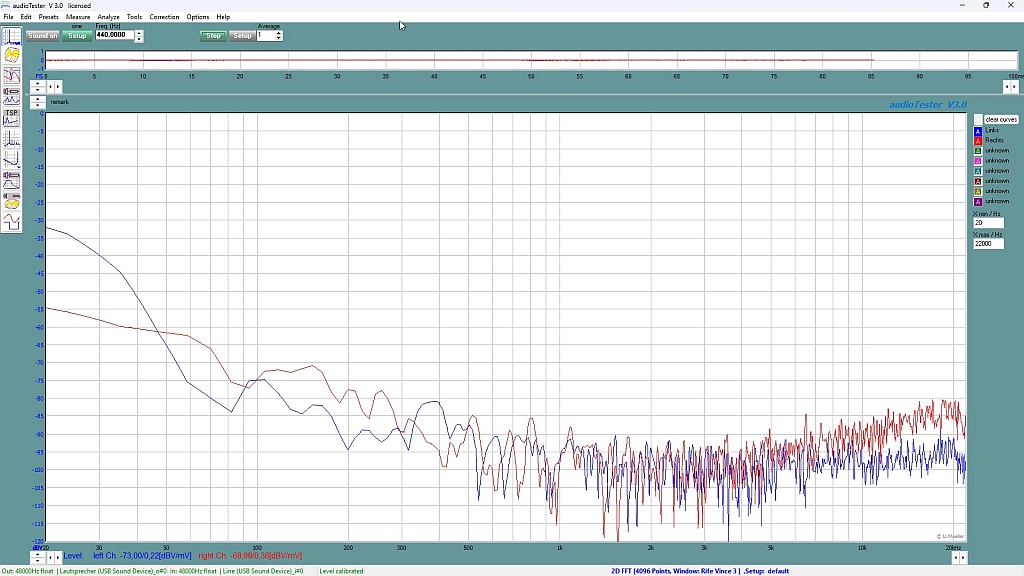
Task: Click the Freq (Hz) input field
Action: pos(114,35)
